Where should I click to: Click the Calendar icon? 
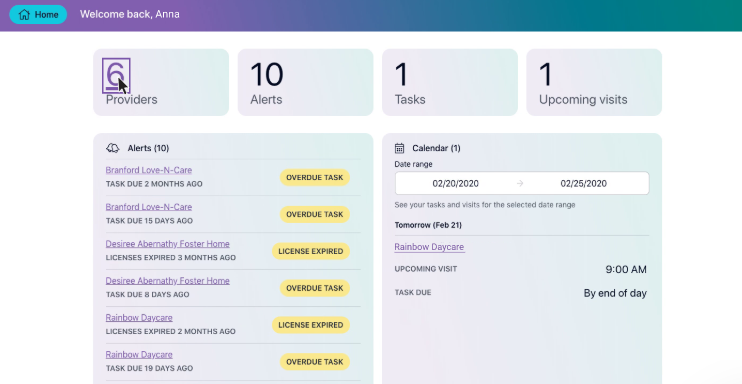point(399,148)
